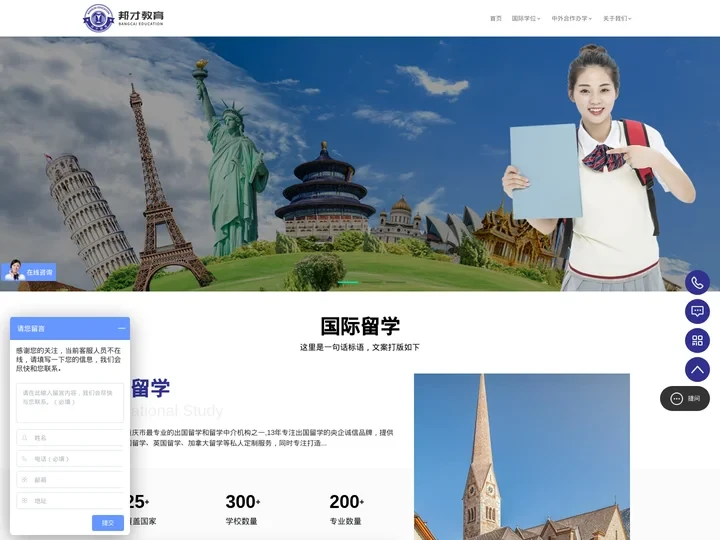Focus the message content textarea
Image resolution: width=720 pixels, height=540 pixels.
[70, 403]
